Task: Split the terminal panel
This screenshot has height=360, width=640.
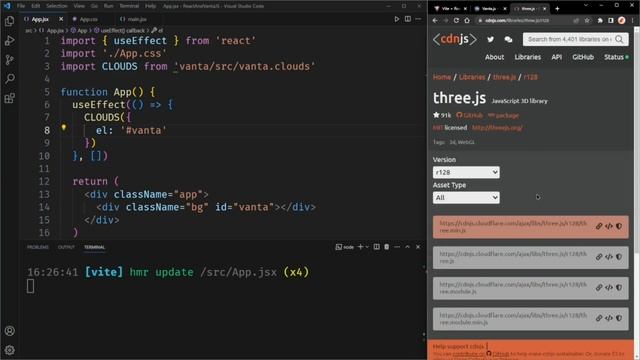Action: point(376,247)
